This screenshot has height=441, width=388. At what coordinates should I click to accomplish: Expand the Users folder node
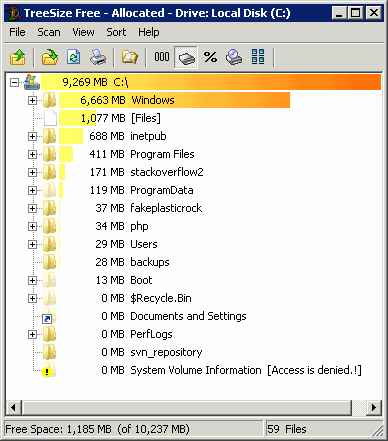click(32, 244)
